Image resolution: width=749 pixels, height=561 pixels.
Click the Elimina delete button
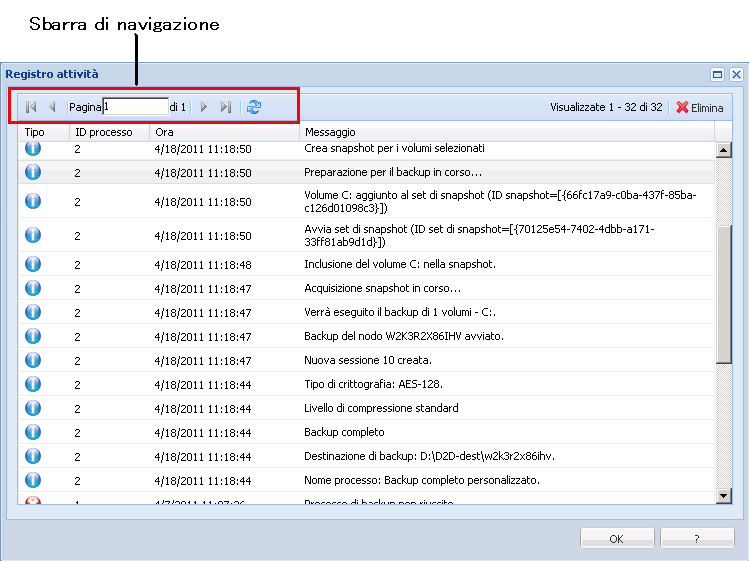700,107
